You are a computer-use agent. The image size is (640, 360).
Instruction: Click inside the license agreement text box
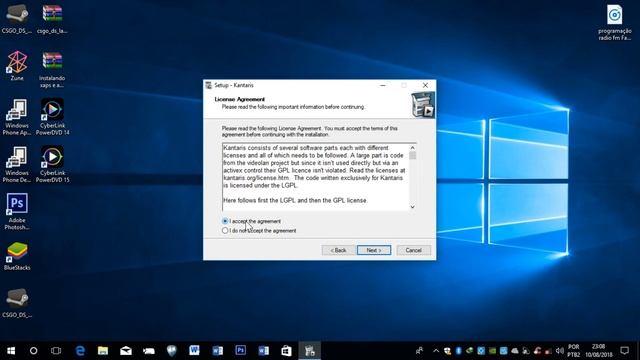(316, 177)
